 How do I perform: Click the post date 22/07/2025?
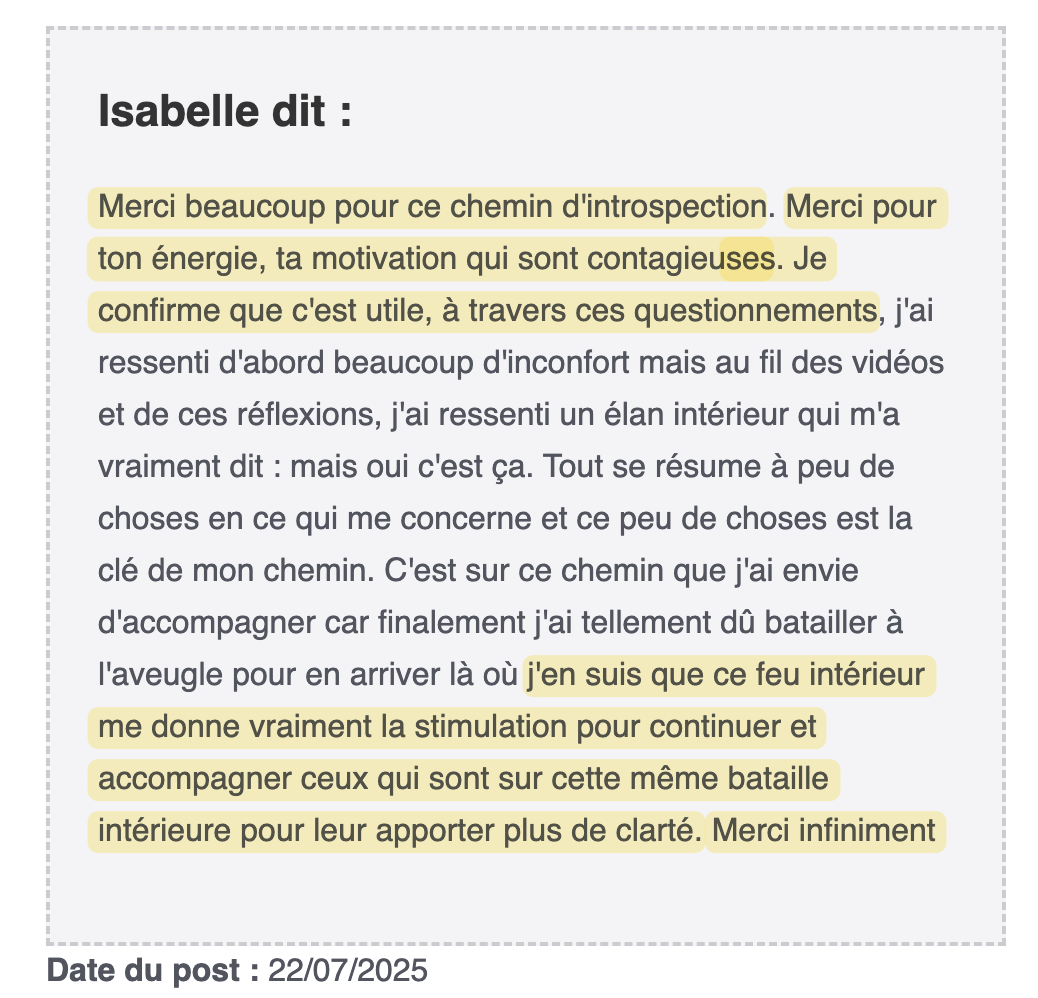click(x=347, y=970)
